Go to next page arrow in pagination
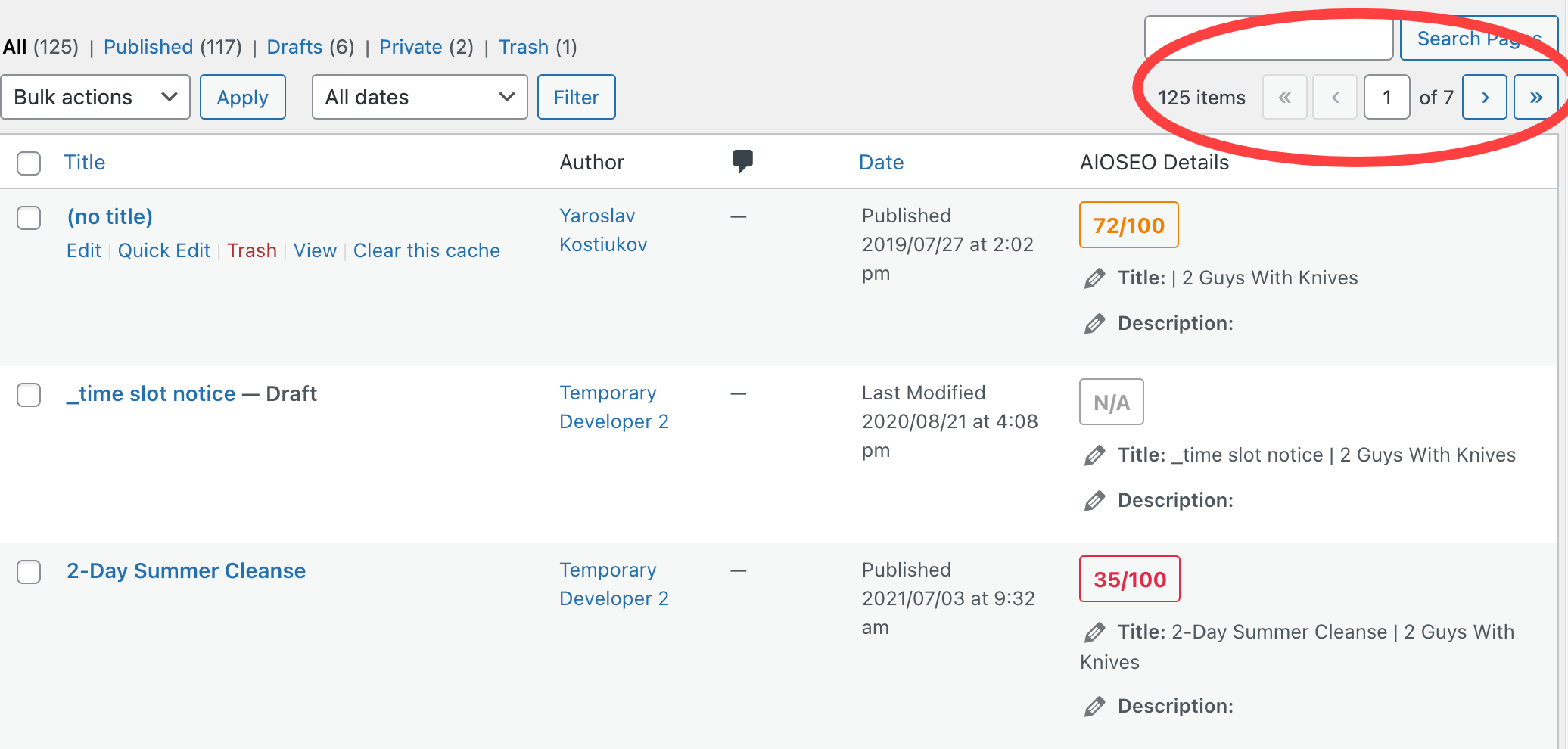 pyautogui.click(x=1484, y=97)
